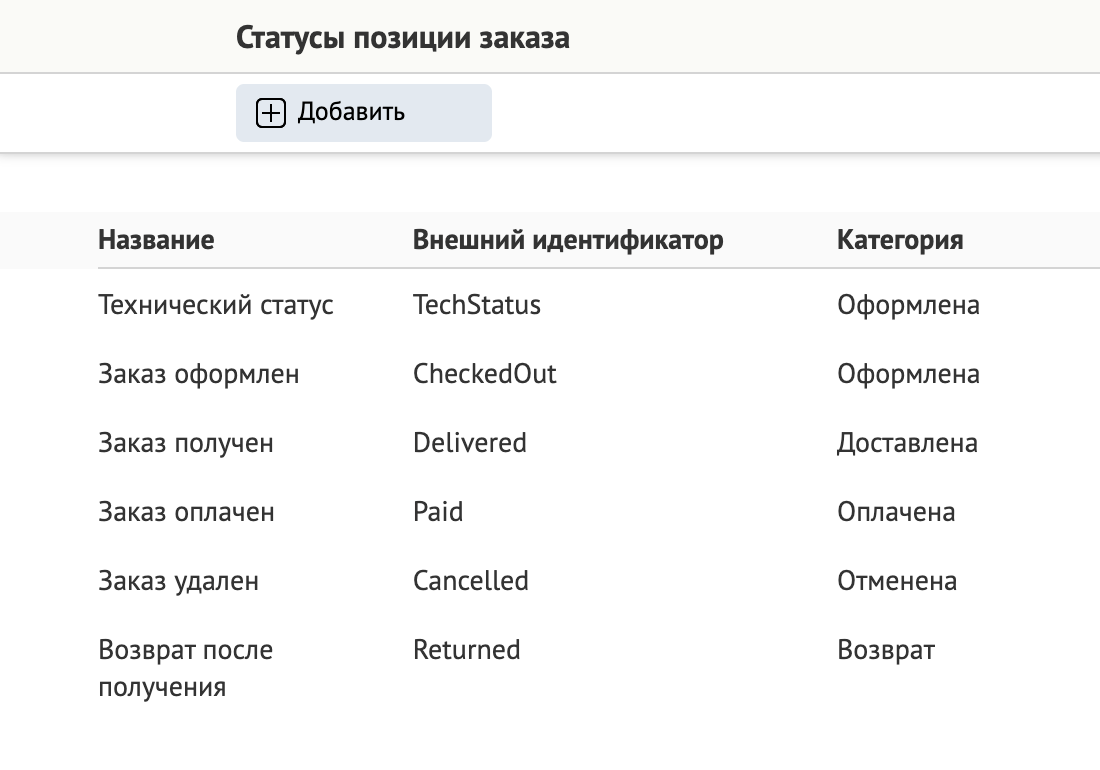Click the Paid identifier value
The height and width of the screenshot is (770, 1100).
[x=438, y=512]
